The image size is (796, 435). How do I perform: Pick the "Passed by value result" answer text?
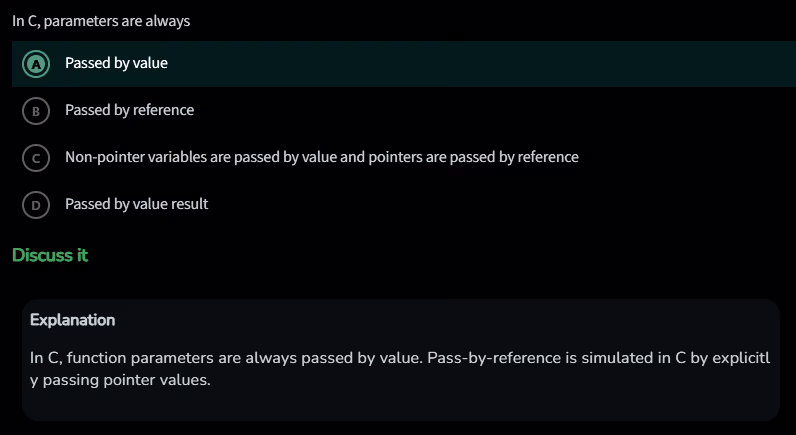(x=136, y=204)
